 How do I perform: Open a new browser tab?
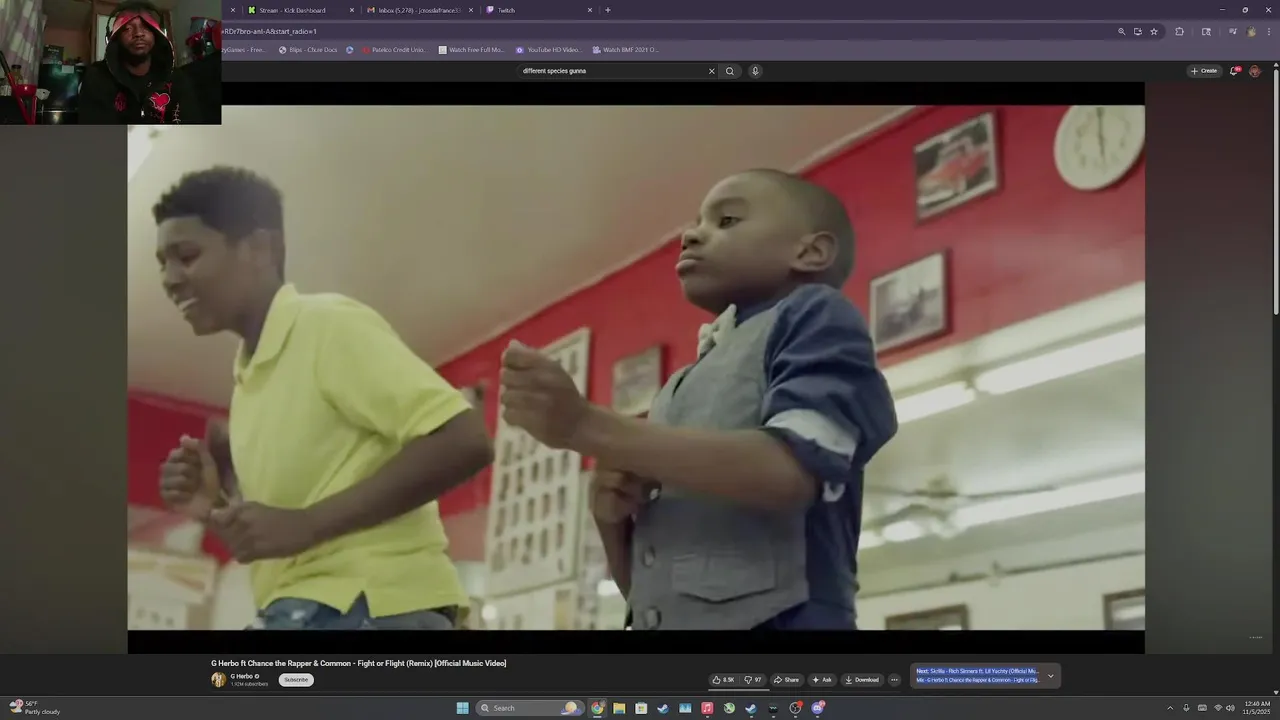(608, 10)
